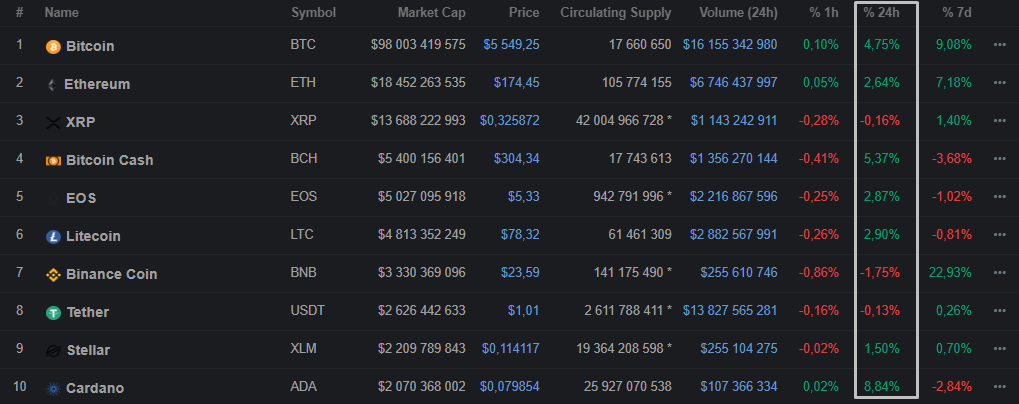Click the Ethereum logo icon
The height and width of the screenshot is (404, 1019).
click(53, 85)
